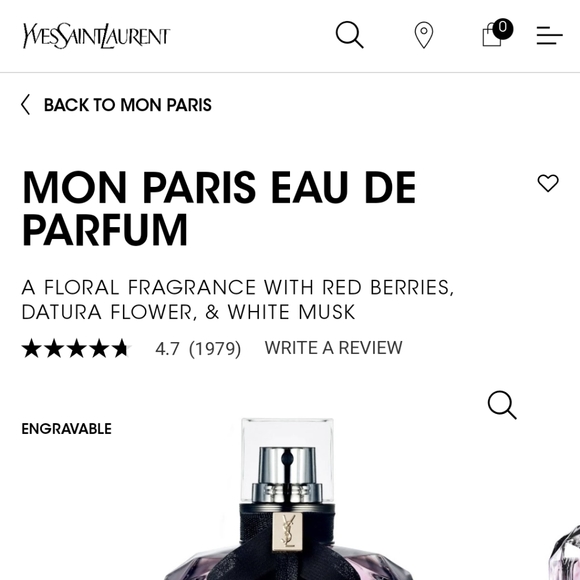Click the back chevron arrow icon

coord(25,105)
